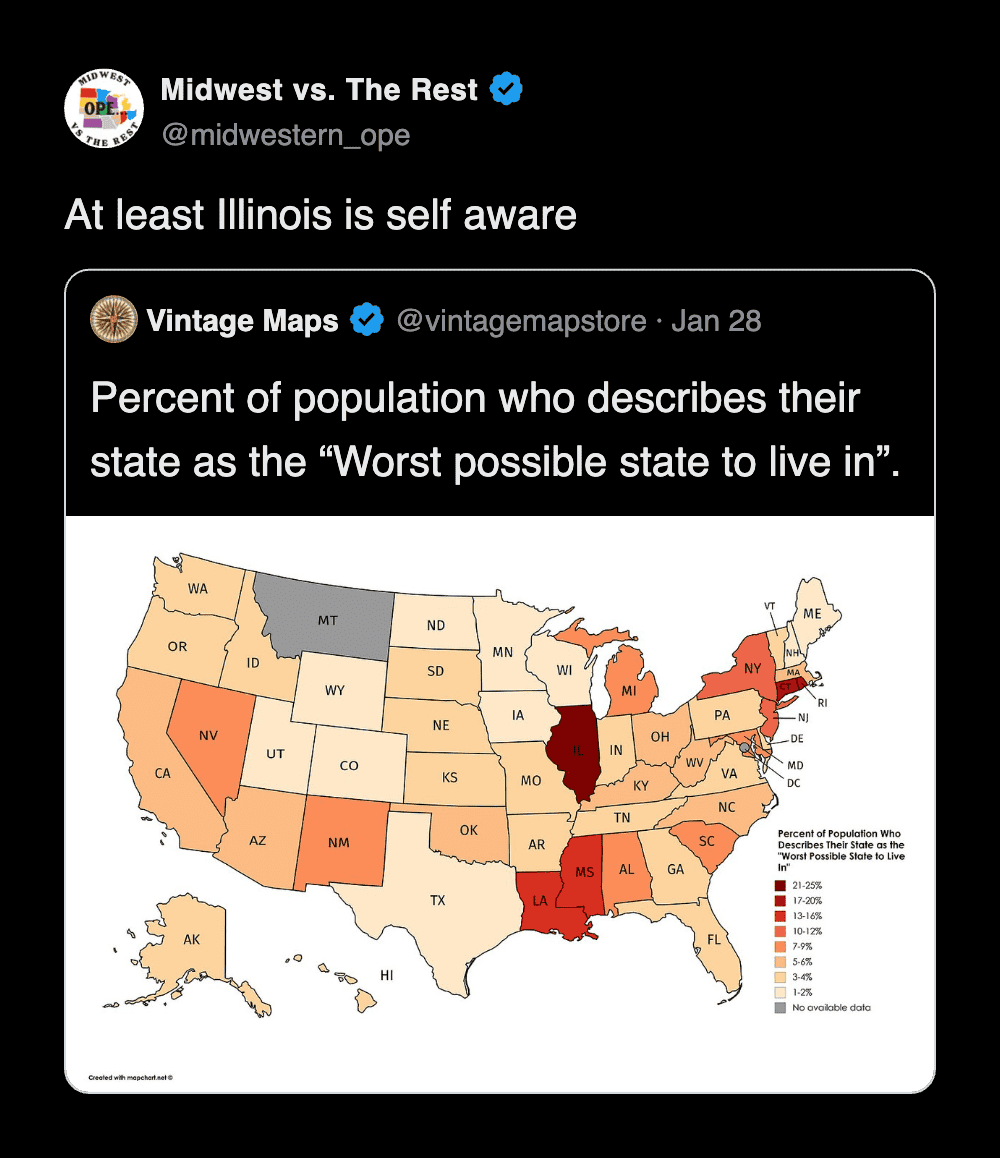Click the Midwest vs. The Rest profile avatar

104,110
